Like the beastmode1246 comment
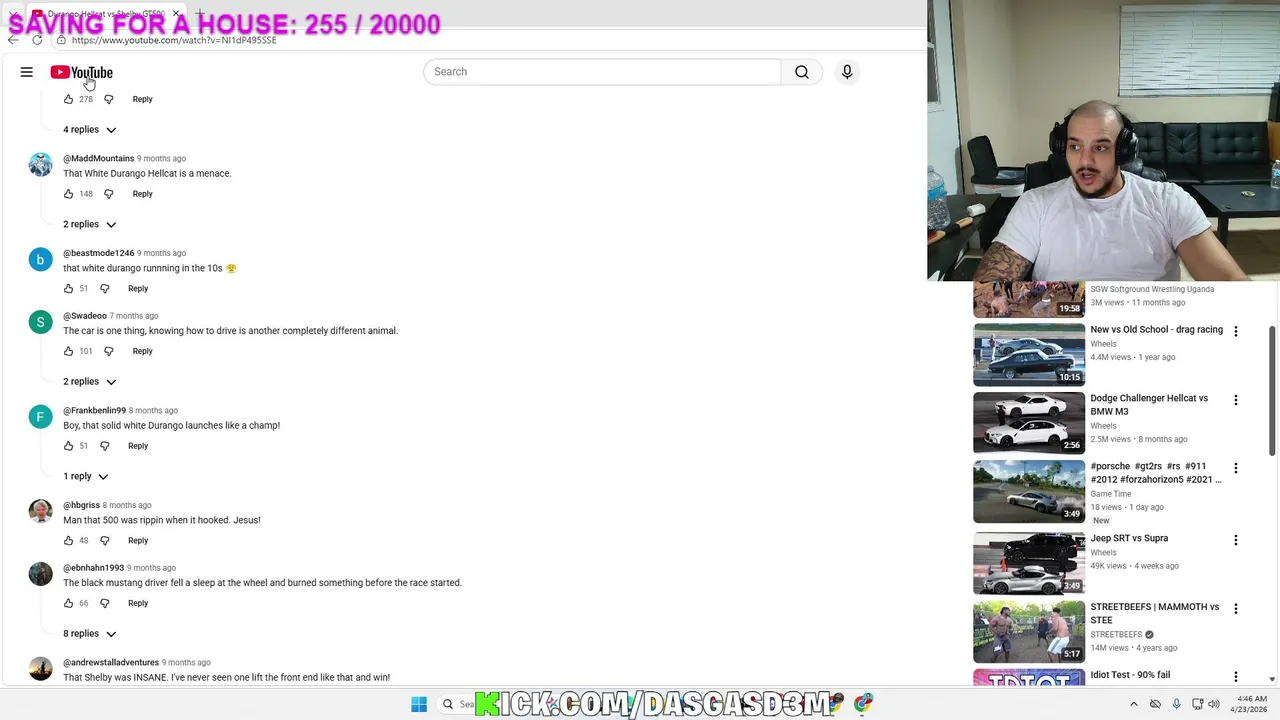Viewport: 1280px width, 720px height. pyautogui.click(x=68, y=289)
